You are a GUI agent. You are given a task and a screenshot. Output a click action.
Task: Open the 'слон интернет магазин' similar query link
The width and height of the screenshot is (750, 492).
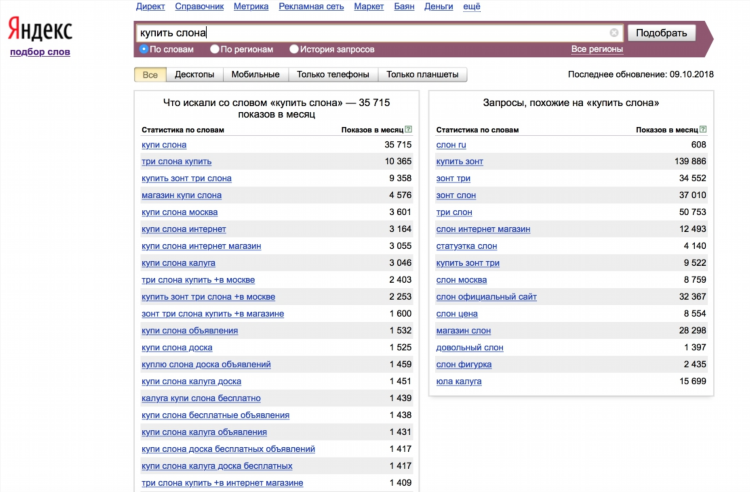tap(483, 229)
